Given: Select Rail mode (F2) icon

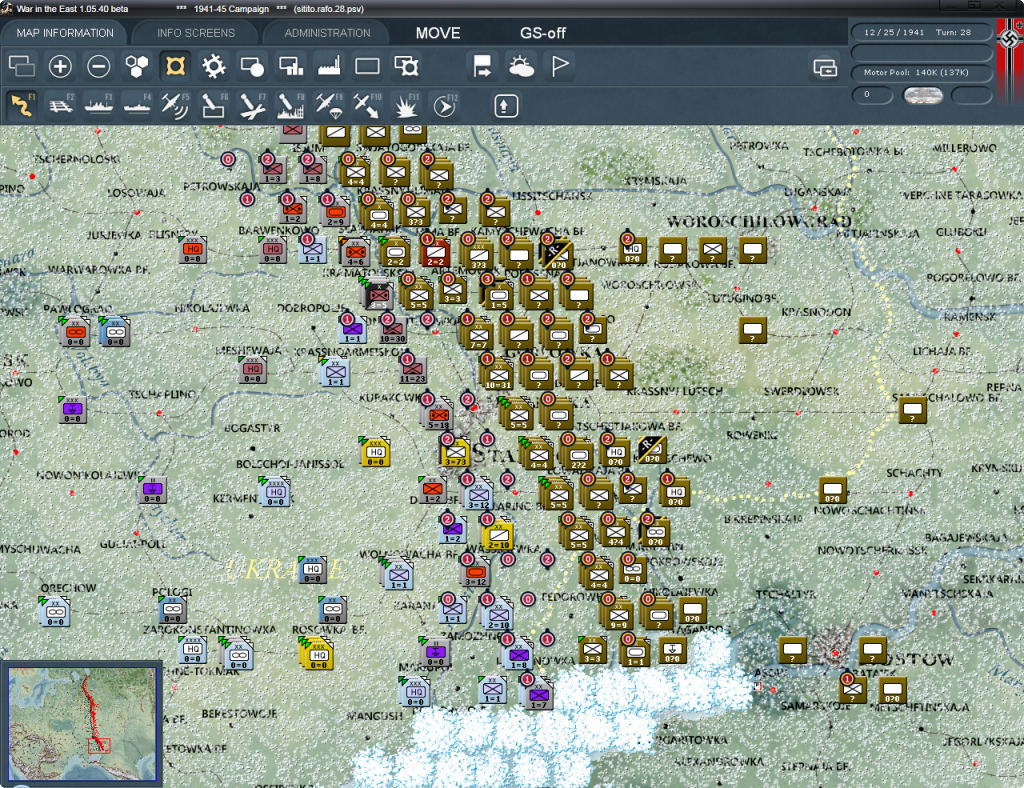Looking at the screenshot, I should tap(61, 105).
